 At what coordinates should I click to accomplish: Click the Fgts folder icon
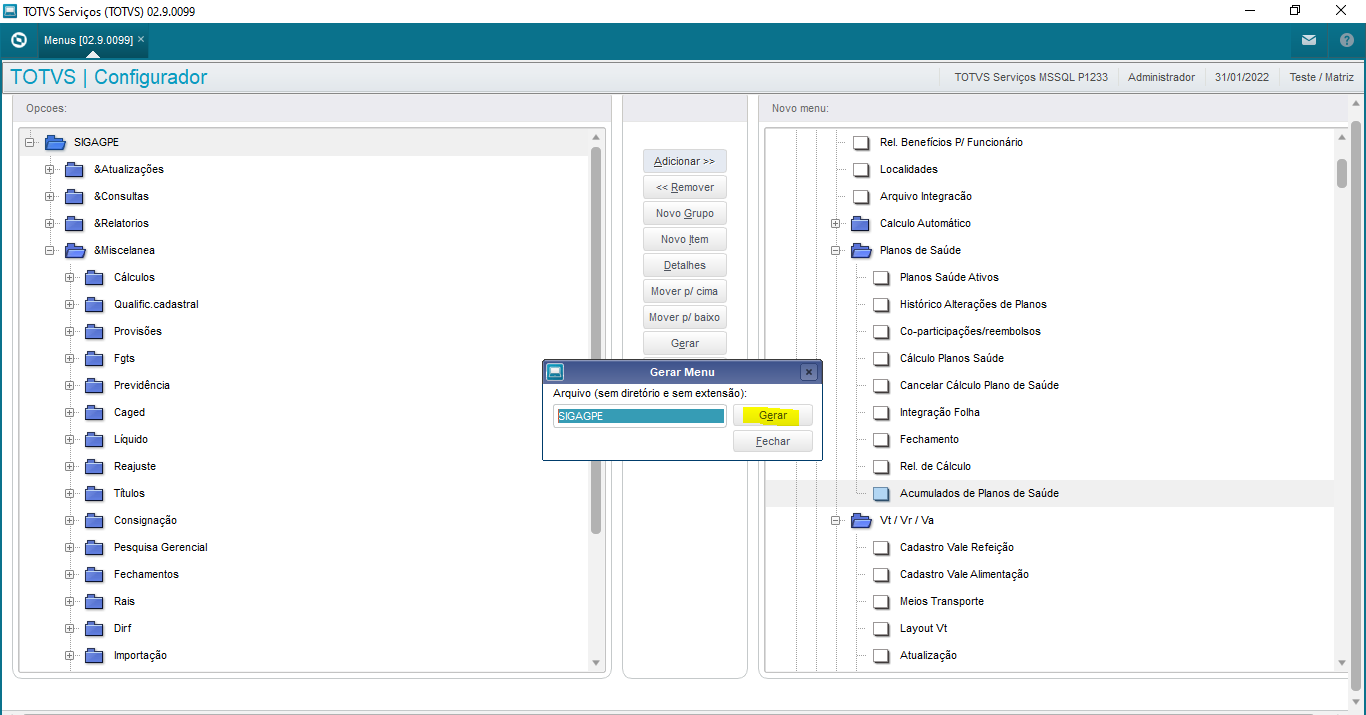click(95, 358)
